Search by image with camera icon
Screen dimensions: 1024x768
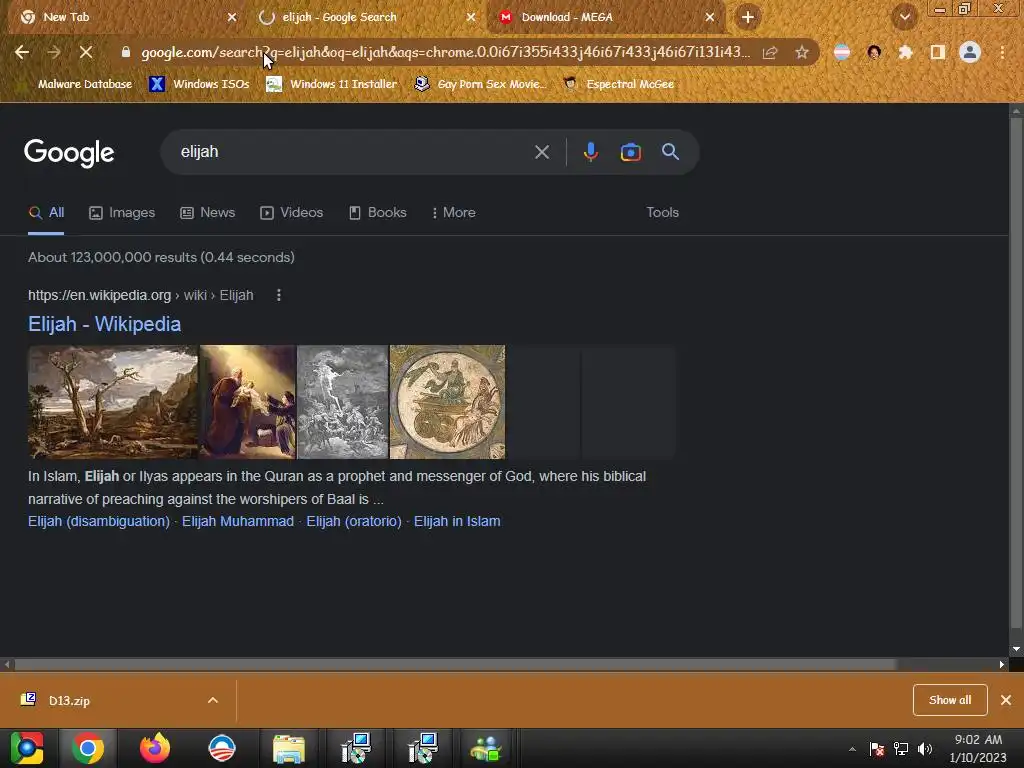[630, 152]
